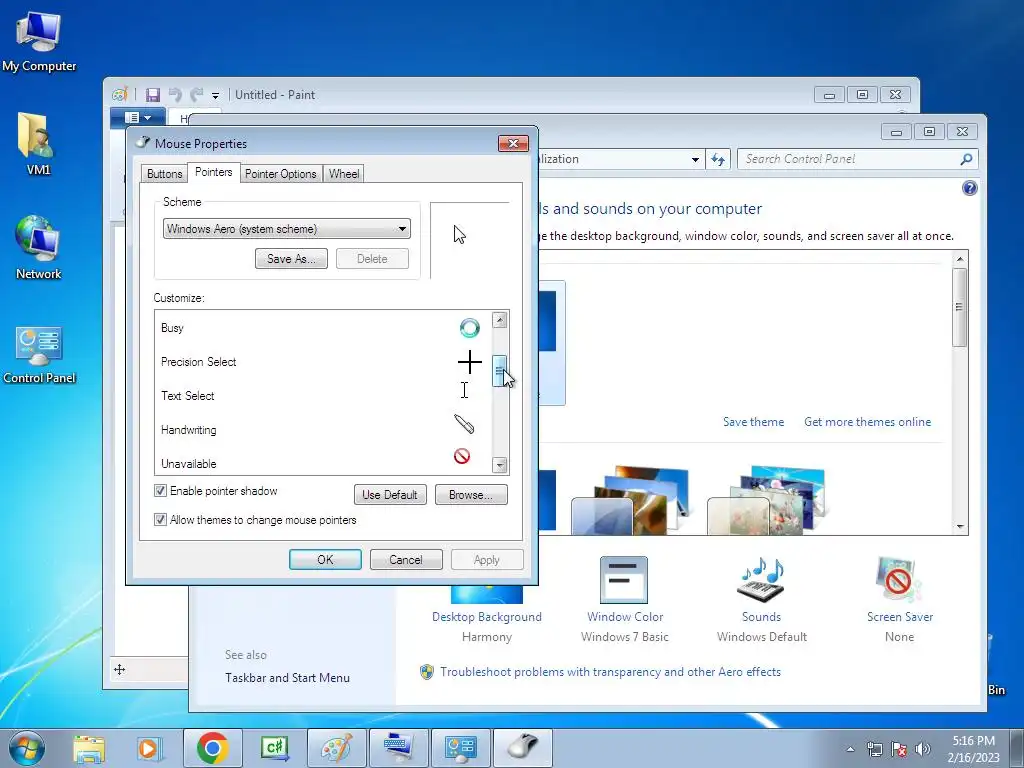Launch Windows Media Player from taskbar
The image size is (1024, 768).
click(x=149, y=748)
